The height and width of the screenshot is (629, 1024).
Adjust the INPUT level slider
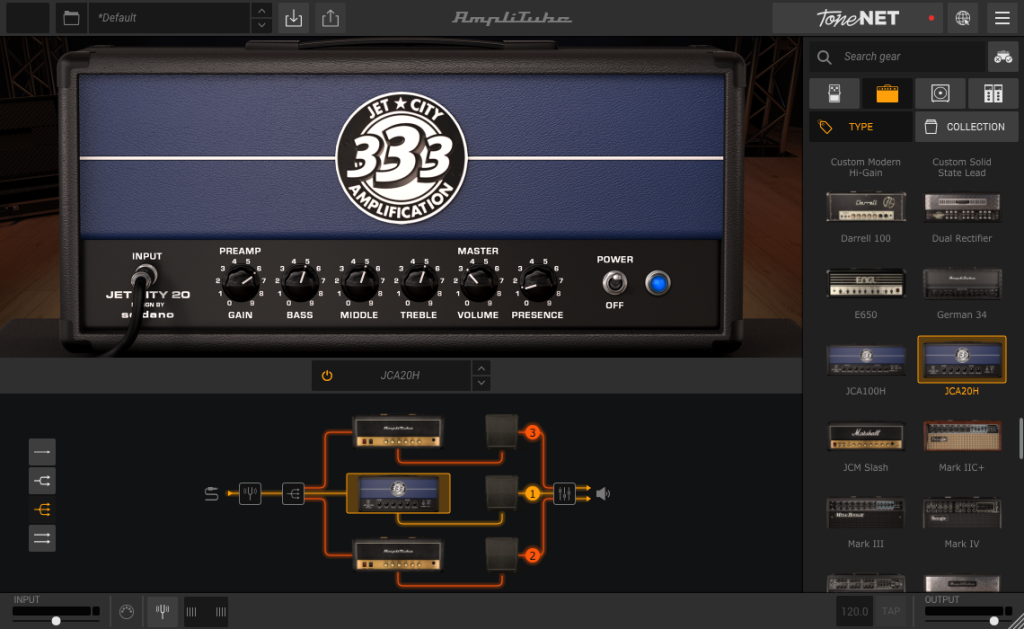(x=56, y=621)
